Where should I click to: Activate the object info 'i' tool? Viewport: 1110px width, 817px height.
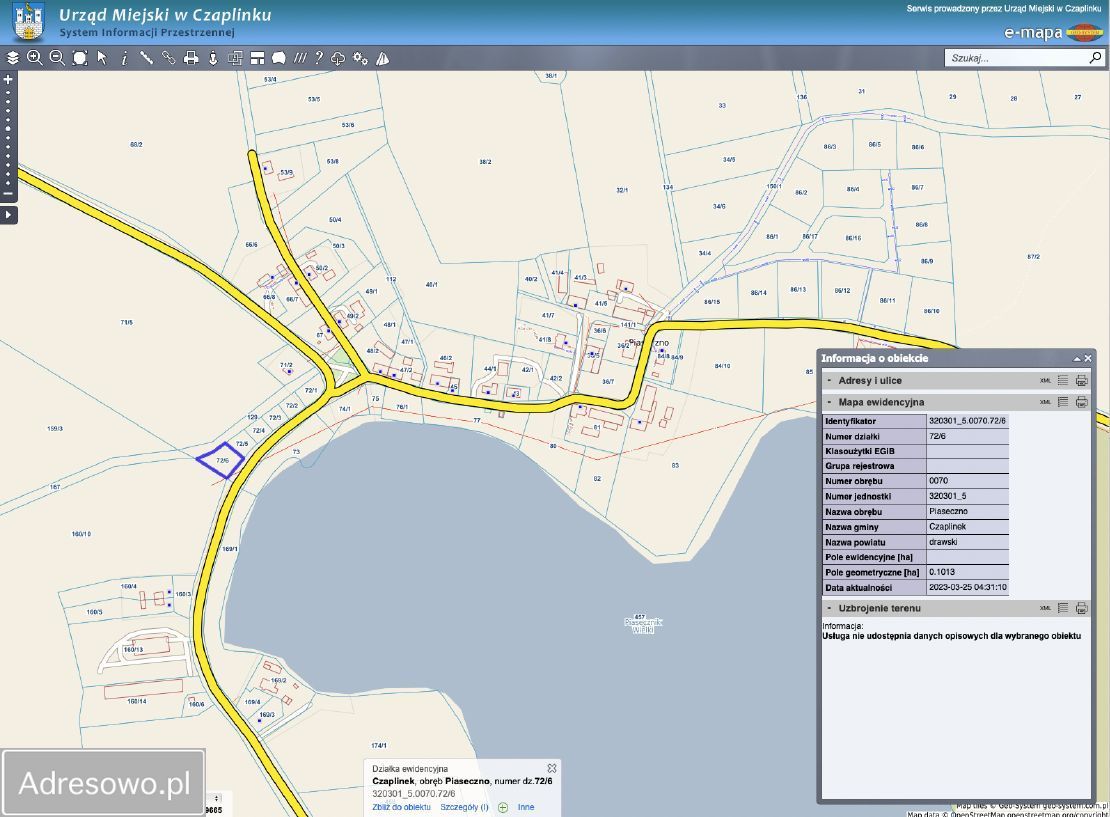(124, 58)
